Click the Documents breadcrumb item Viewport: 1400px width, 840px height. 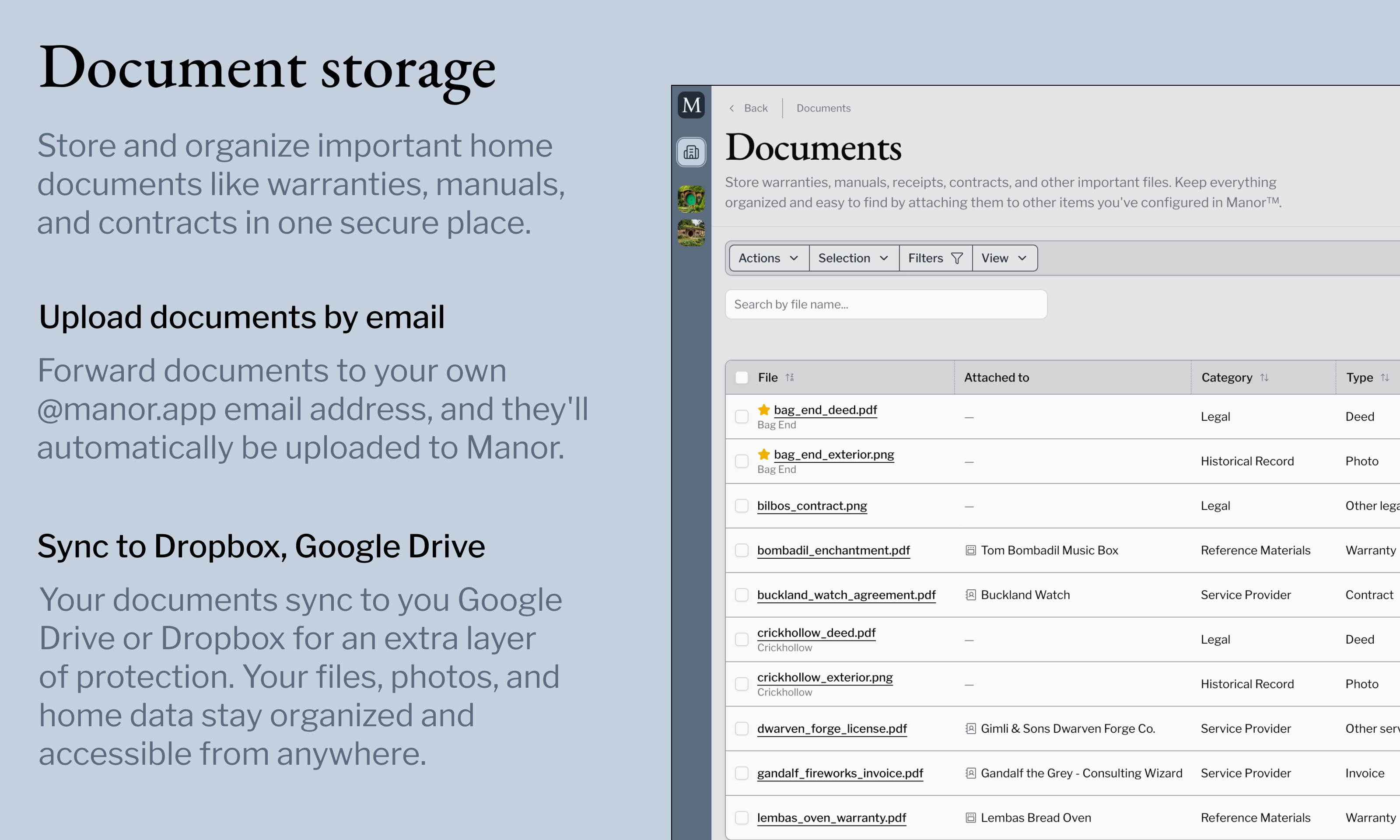823,108
